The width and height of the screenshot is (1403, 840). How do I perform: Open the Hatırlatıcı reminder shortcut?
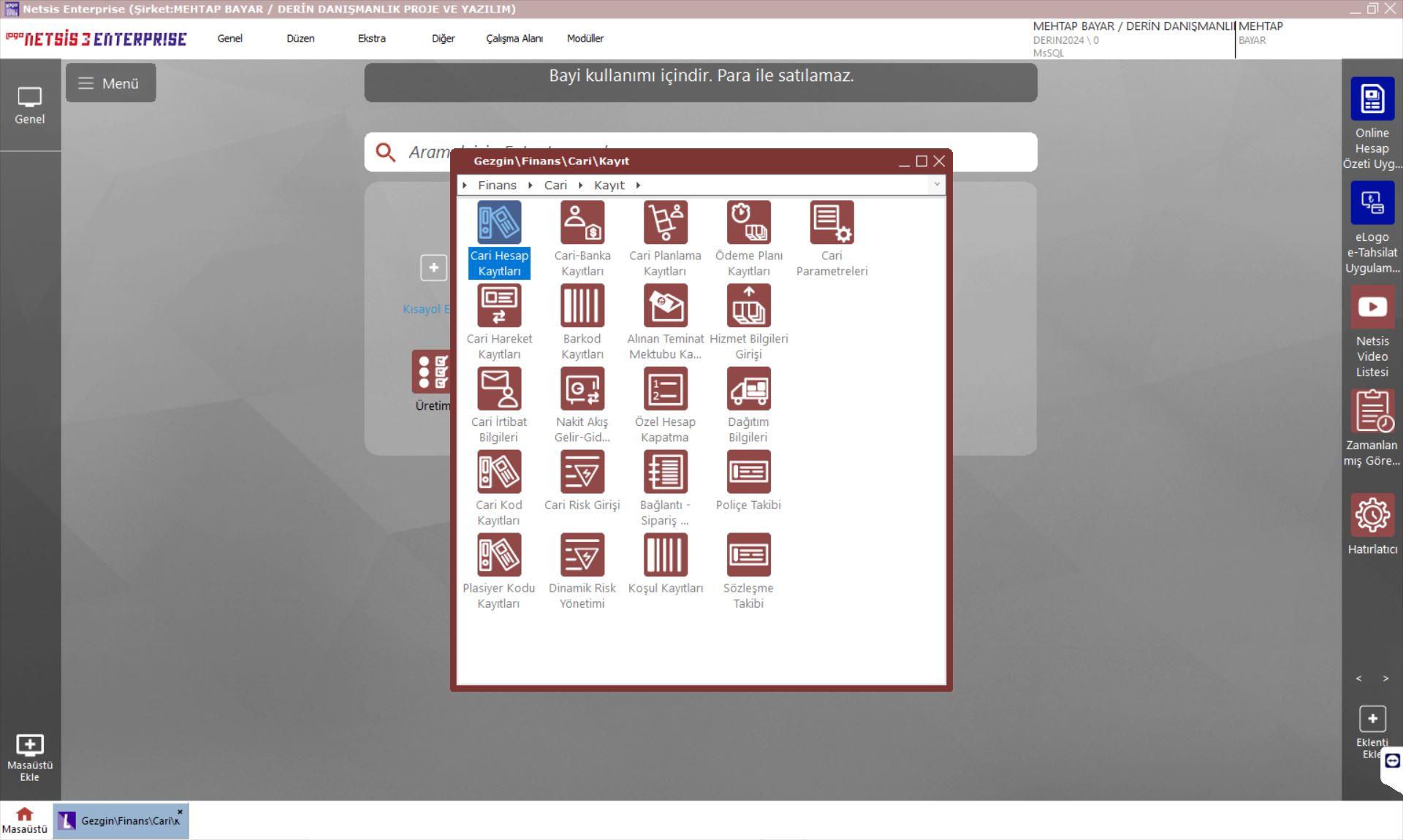click(x=1372, y=515)
